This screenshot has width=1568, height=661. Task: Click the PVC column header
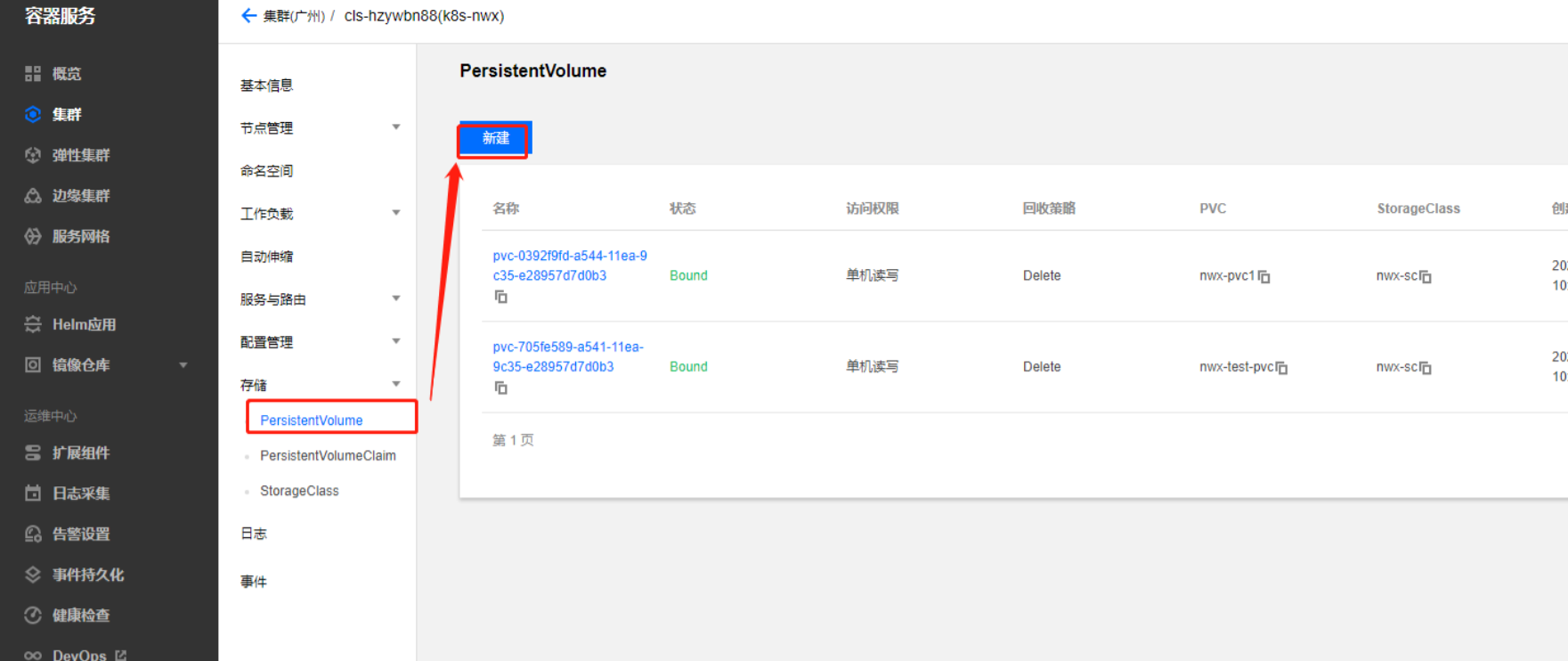point(1213,208)
